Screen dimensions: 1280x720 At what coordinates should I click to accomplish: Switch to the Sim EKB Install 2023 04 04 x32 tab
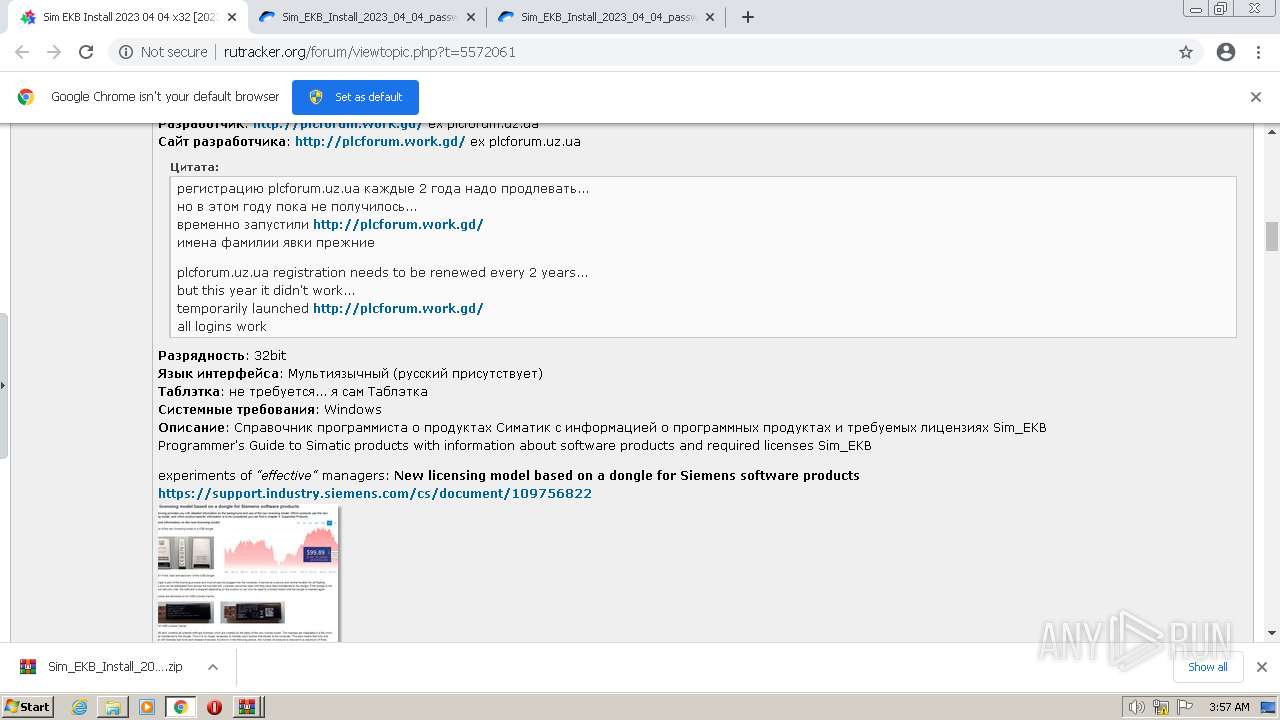127,17
